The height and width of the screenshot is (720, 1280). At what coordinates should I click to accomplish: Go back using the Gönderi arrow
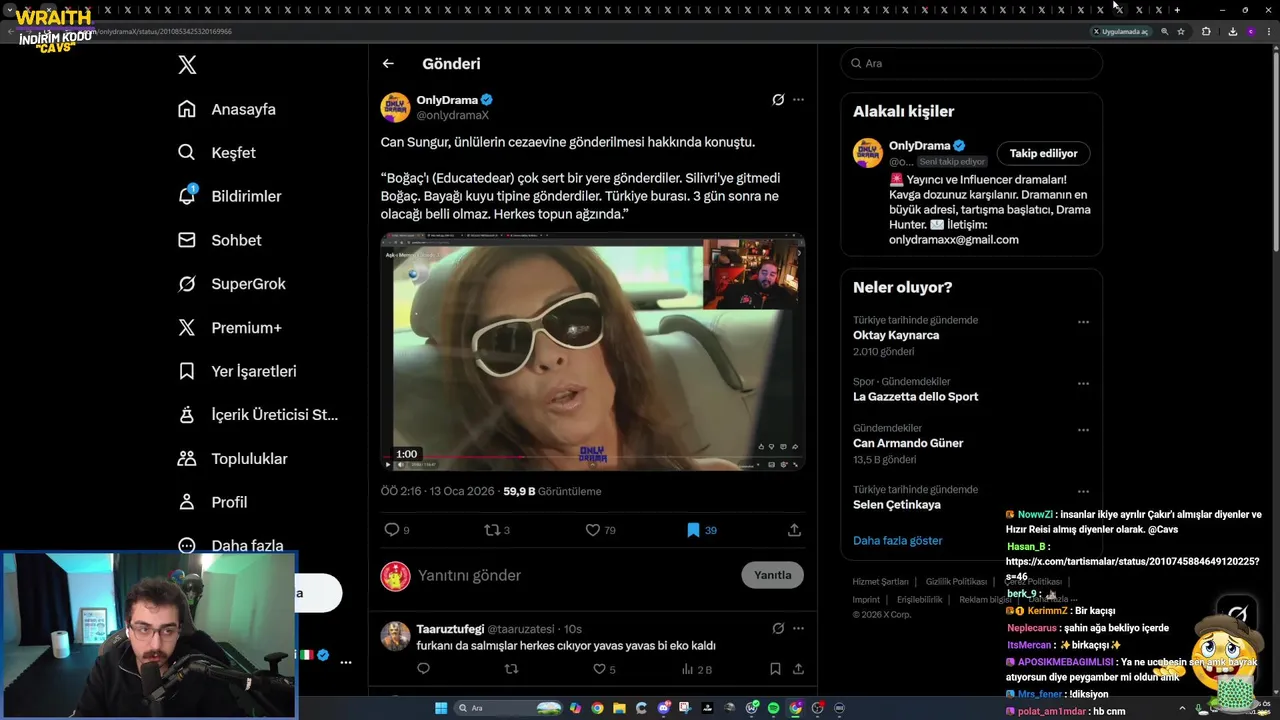(x=388, y=63)
